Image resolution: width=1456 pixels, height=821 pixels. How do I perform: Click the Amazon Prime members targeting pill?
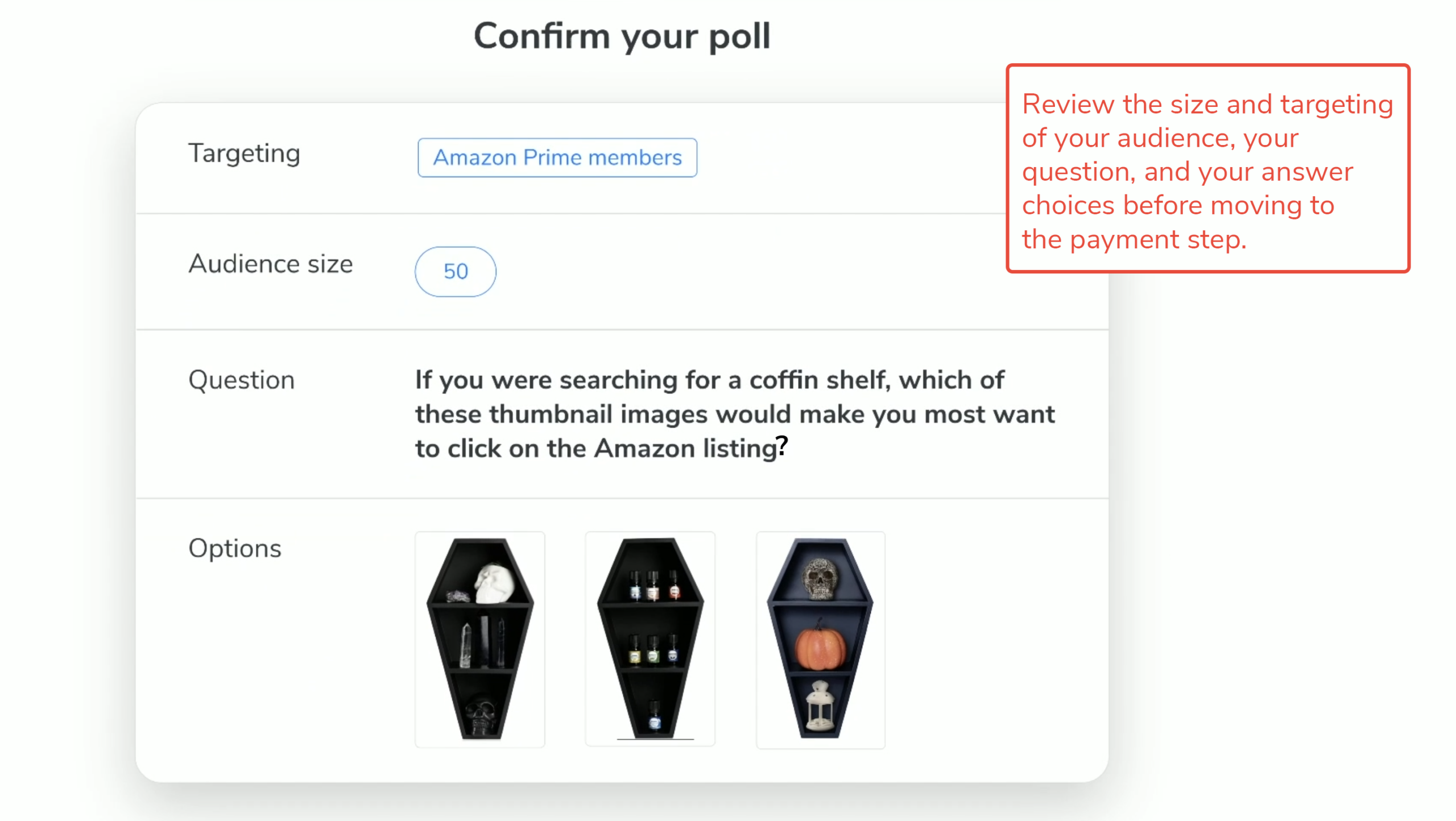pos(557,157)
